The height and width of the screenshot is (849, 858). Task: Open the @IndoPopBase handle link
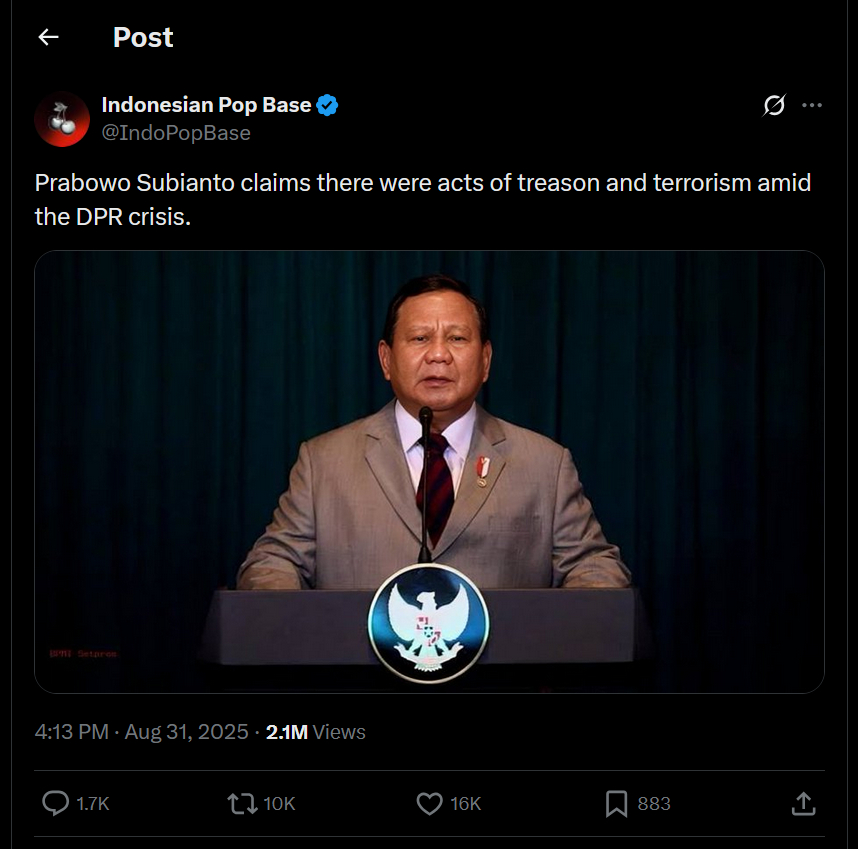click(x=176, y=133)
